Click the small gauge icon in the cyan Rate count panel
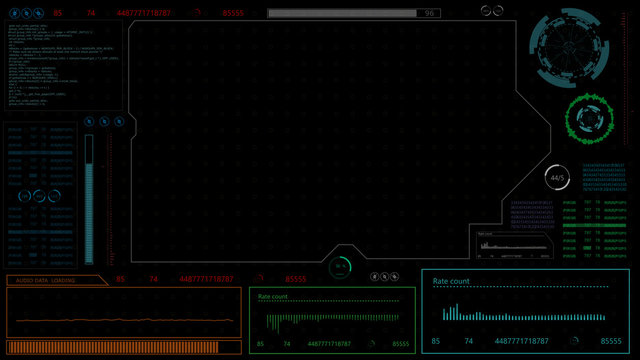 [574, 341]
